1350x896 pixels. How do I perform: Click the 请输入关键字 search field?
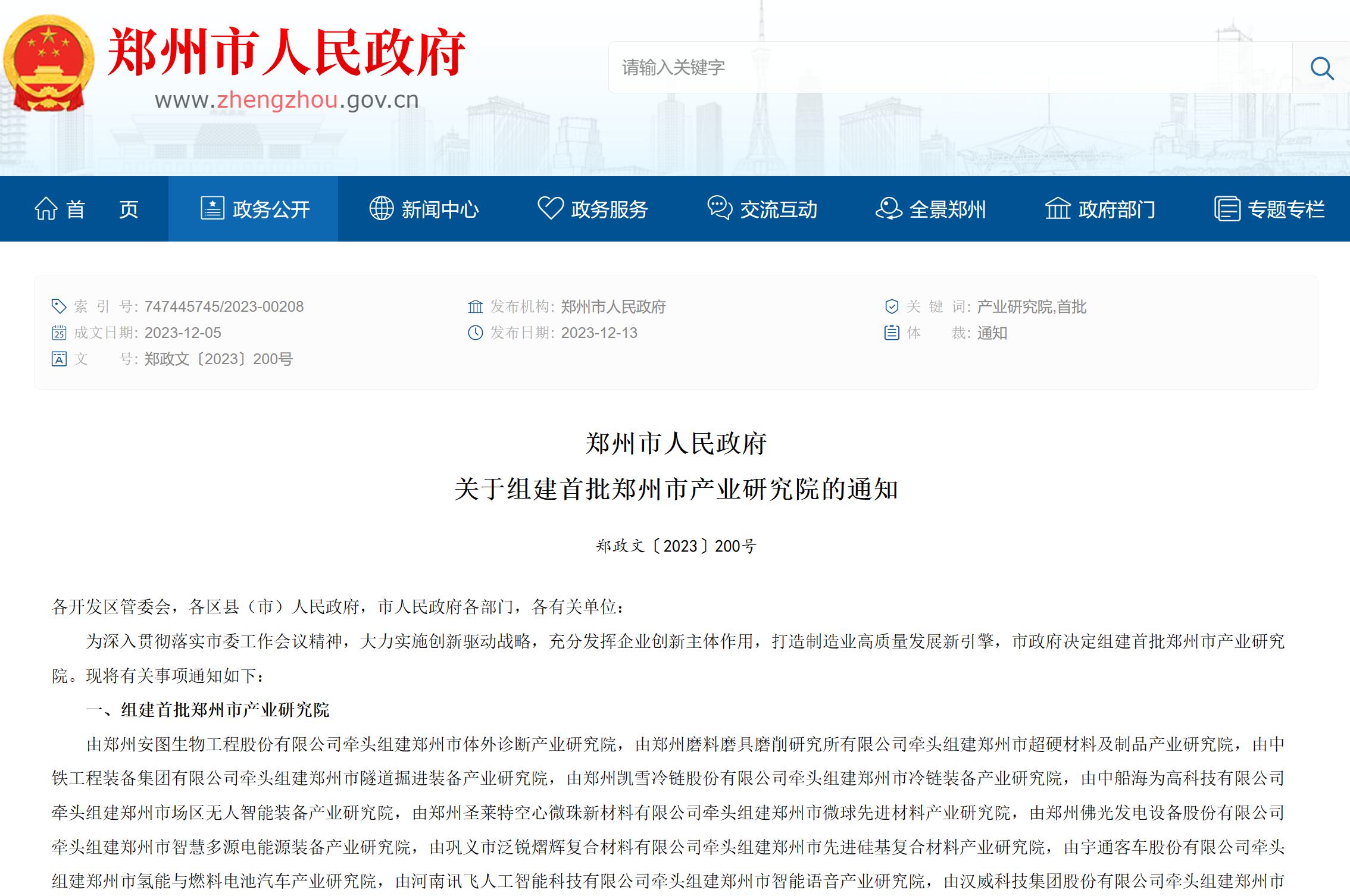click(x=951, y=67)
